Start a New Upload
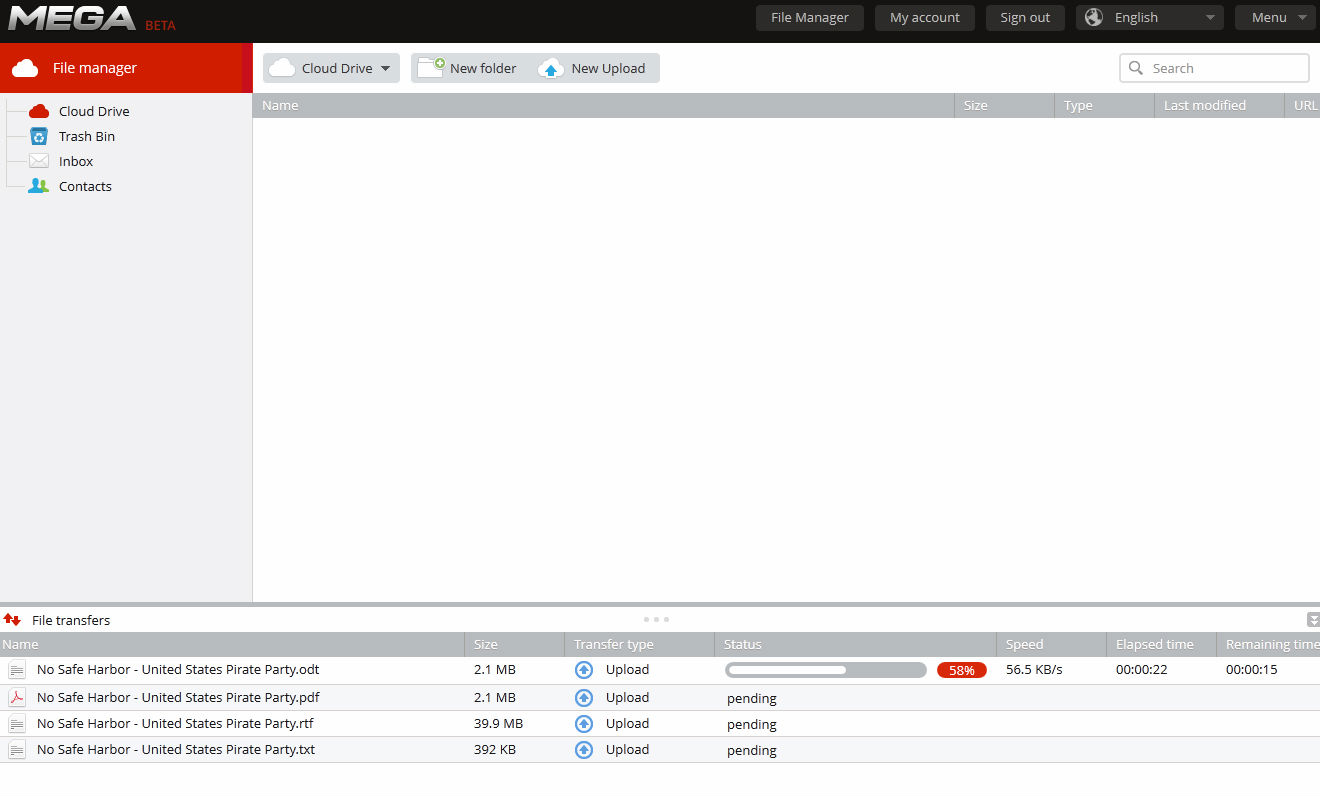Image resolution: width=1320 pixels, height=796 pixels. click(593, 68)
